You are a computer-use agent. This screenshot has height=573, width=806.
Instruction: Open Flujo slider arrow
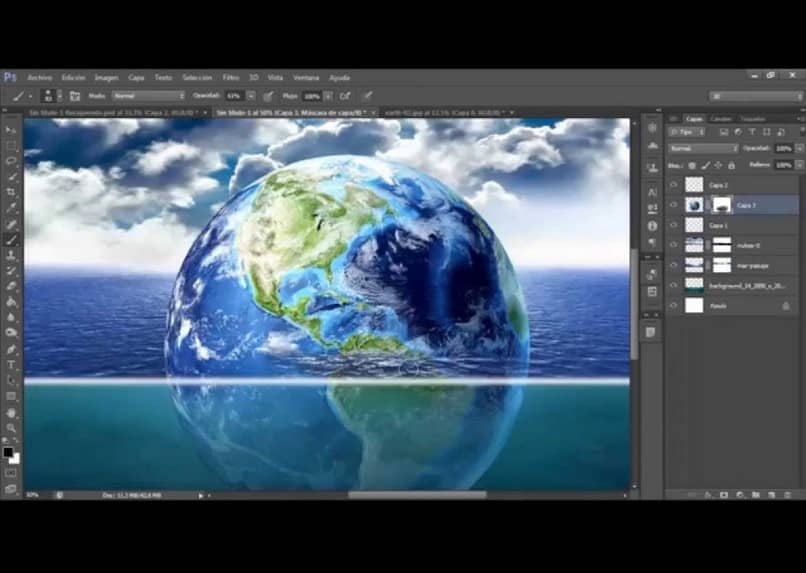(328, 96)
